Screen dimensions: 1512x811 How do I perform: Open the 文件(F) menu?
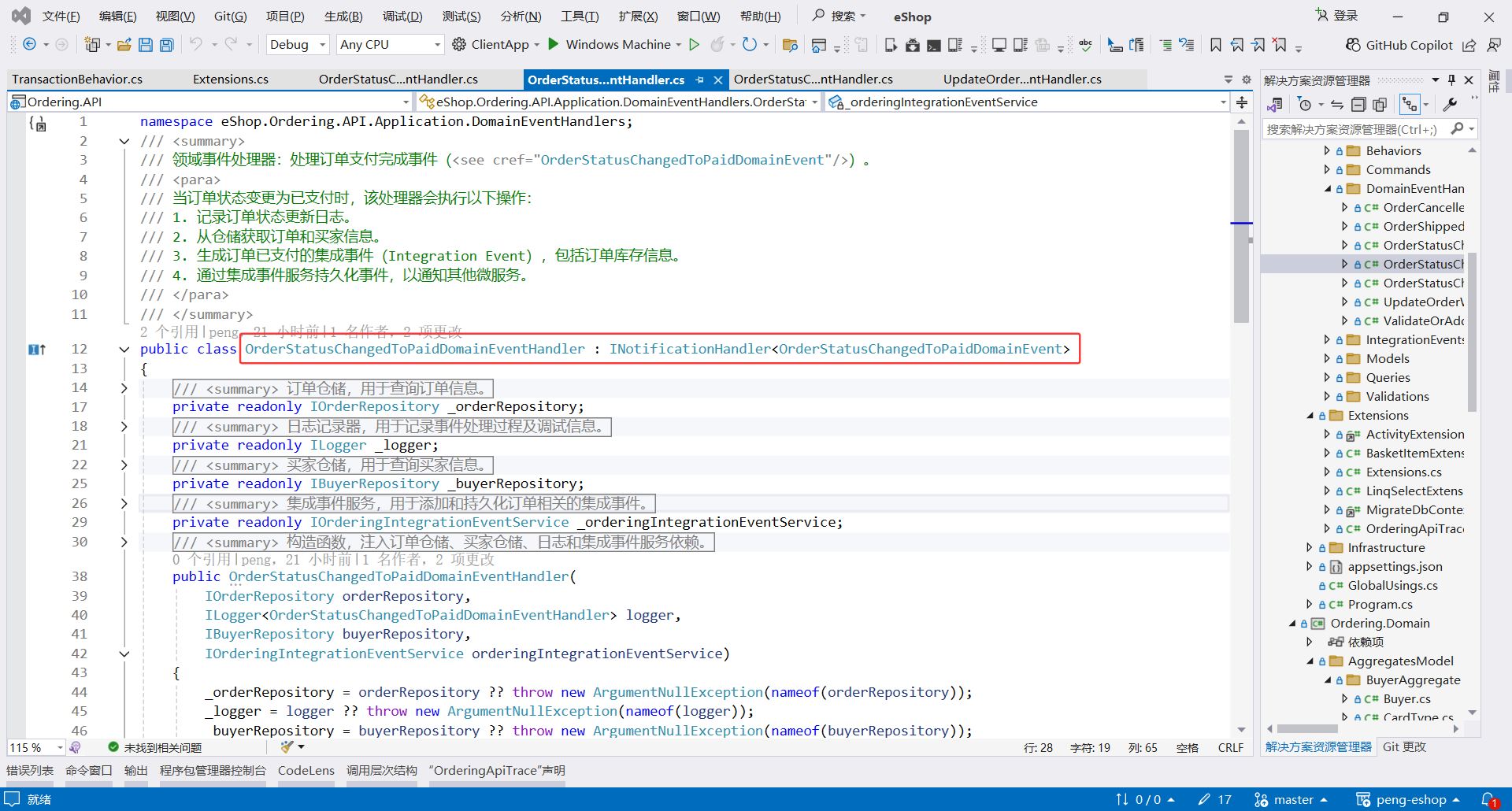[x=61, y=17]
